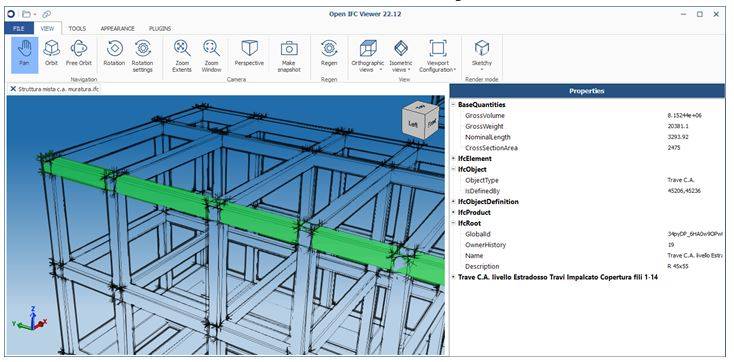Make snapshot of the viewport
The image size is (734, 362).
click(x=289, y=56)
